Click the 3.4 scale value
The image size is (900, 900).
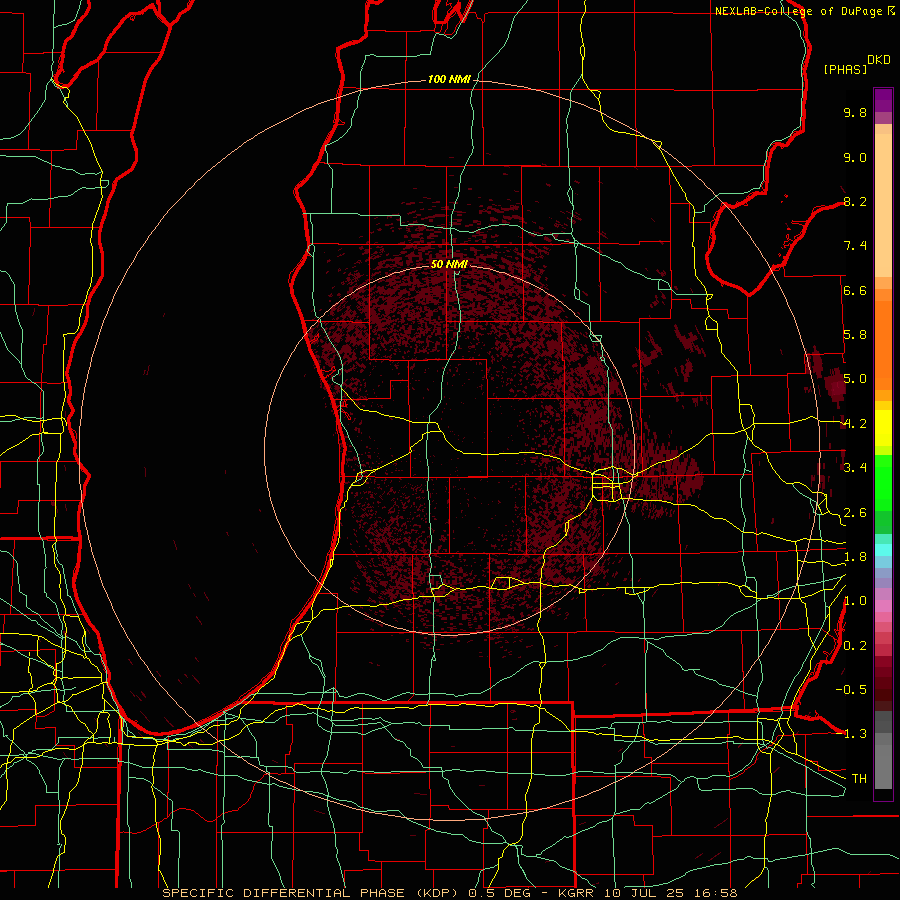855,468
